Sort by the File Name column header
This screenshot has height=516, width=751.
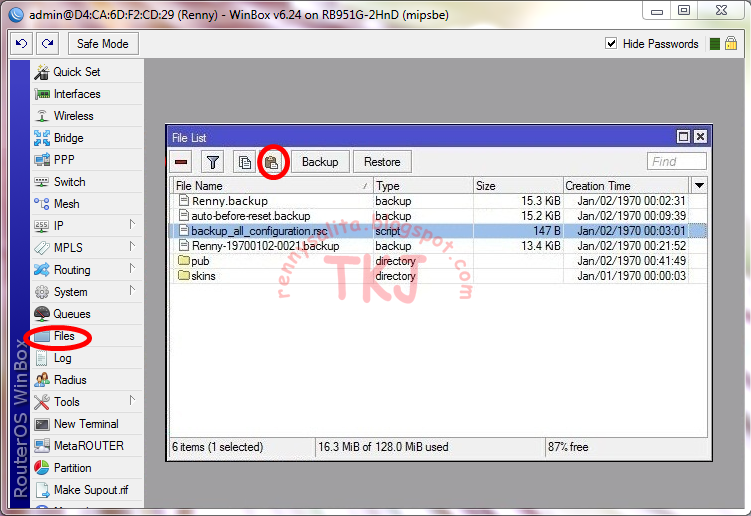[272, 185]
